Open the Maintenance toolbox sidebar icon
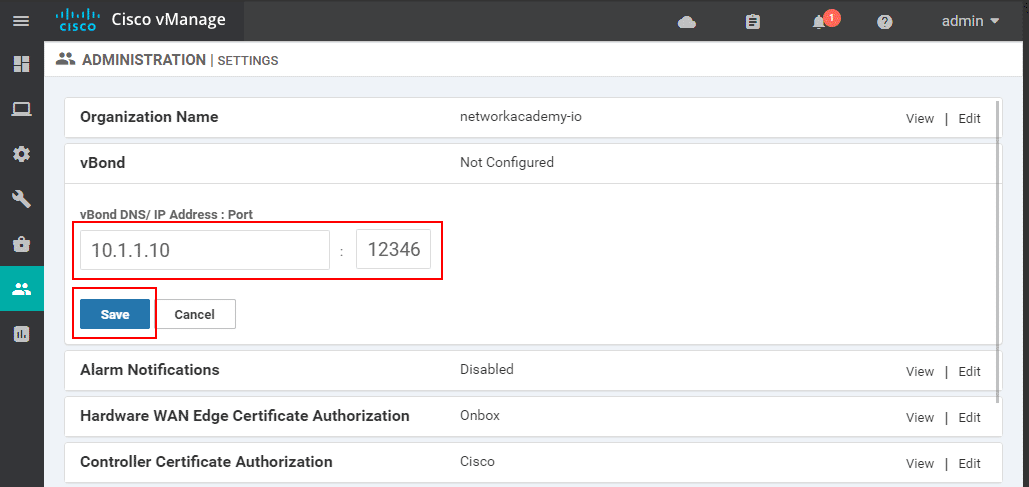1029x487 pixels. click(x=21, y=244)
